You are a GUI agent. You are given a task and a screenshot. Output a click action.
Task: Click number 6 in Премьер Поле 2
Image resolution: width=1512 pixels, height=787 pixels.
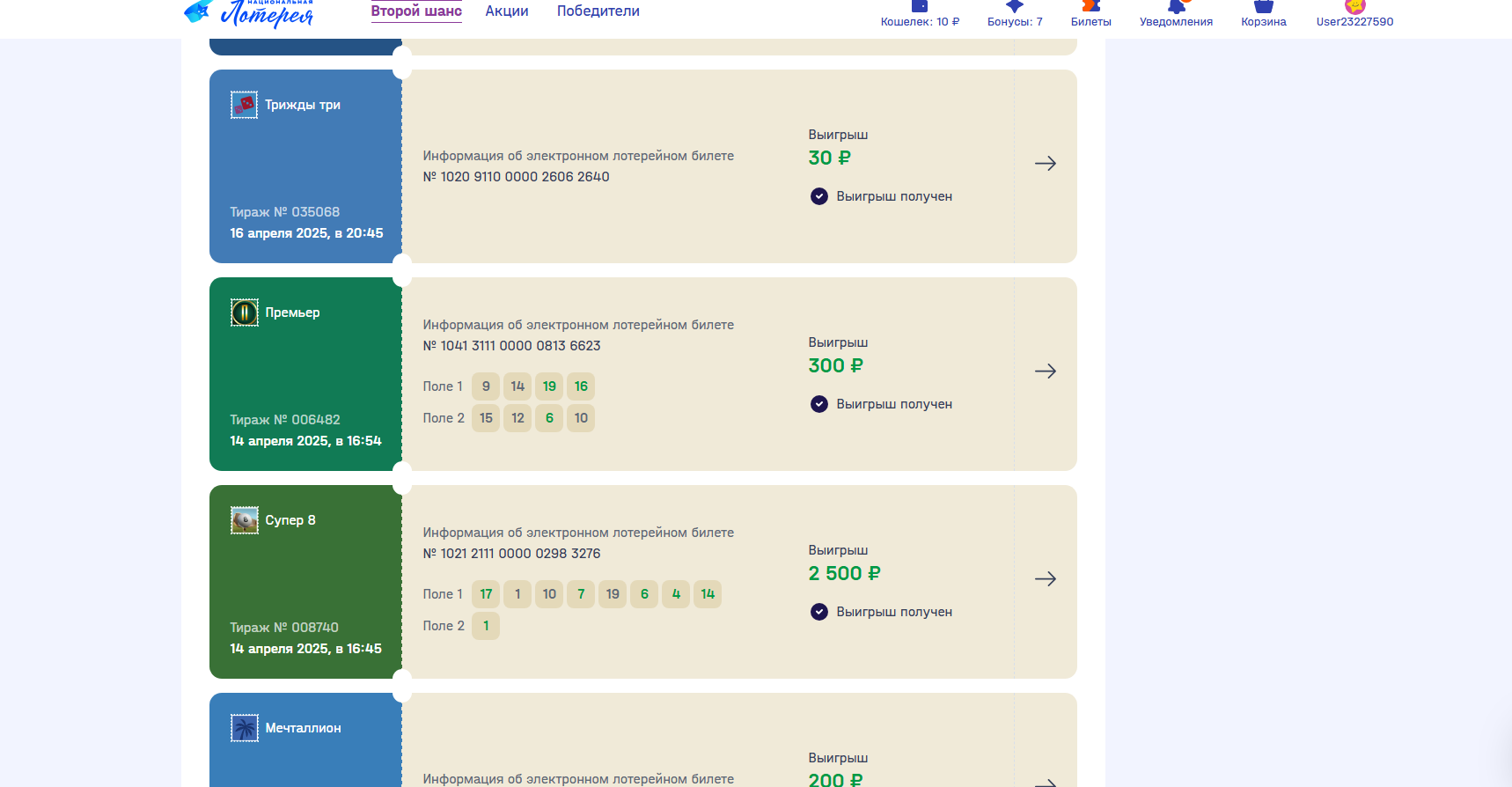tap(549, 418)
